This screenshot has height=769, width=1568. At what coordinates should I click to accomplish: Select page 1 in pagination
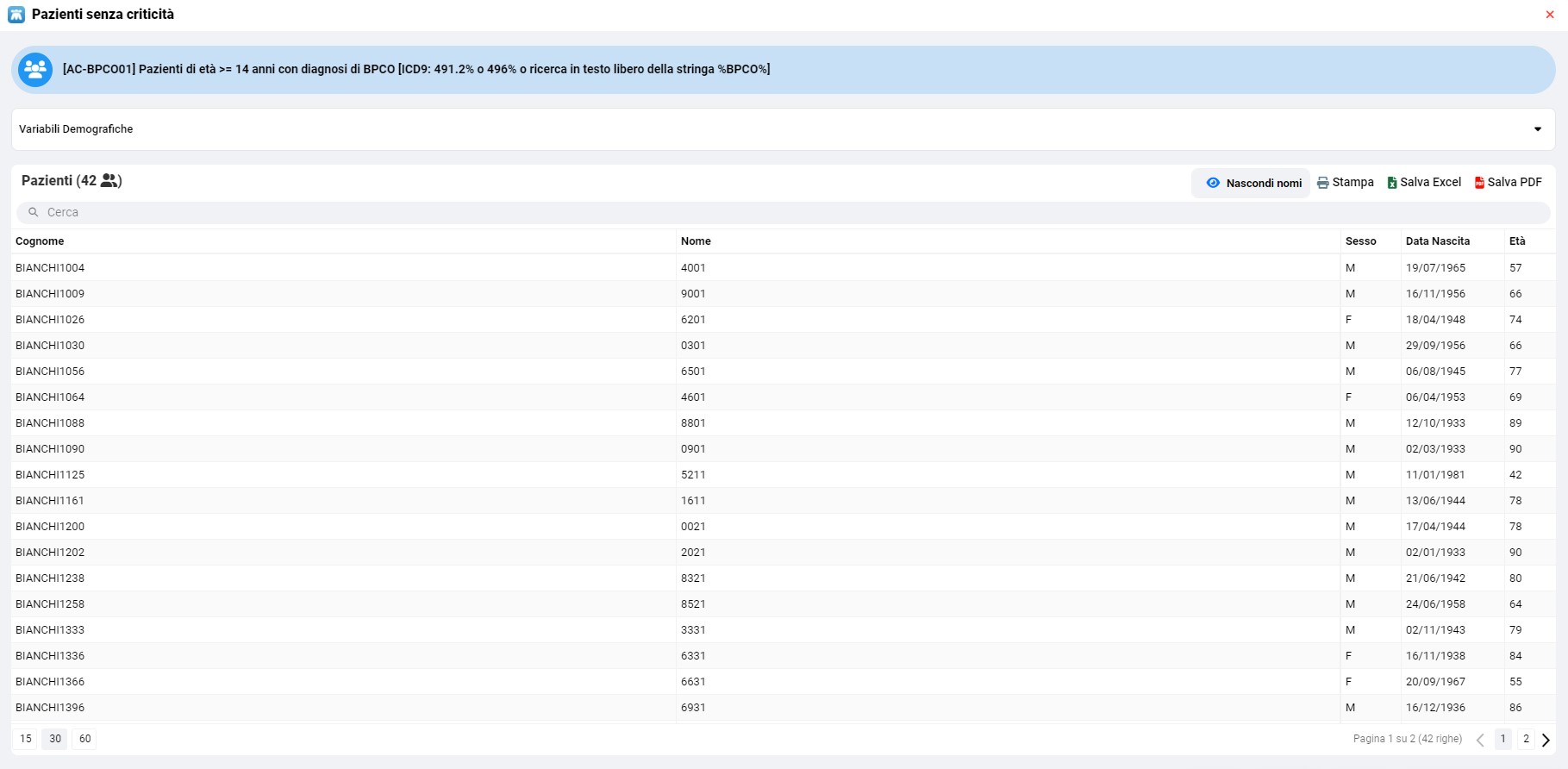click(1502, 739)
